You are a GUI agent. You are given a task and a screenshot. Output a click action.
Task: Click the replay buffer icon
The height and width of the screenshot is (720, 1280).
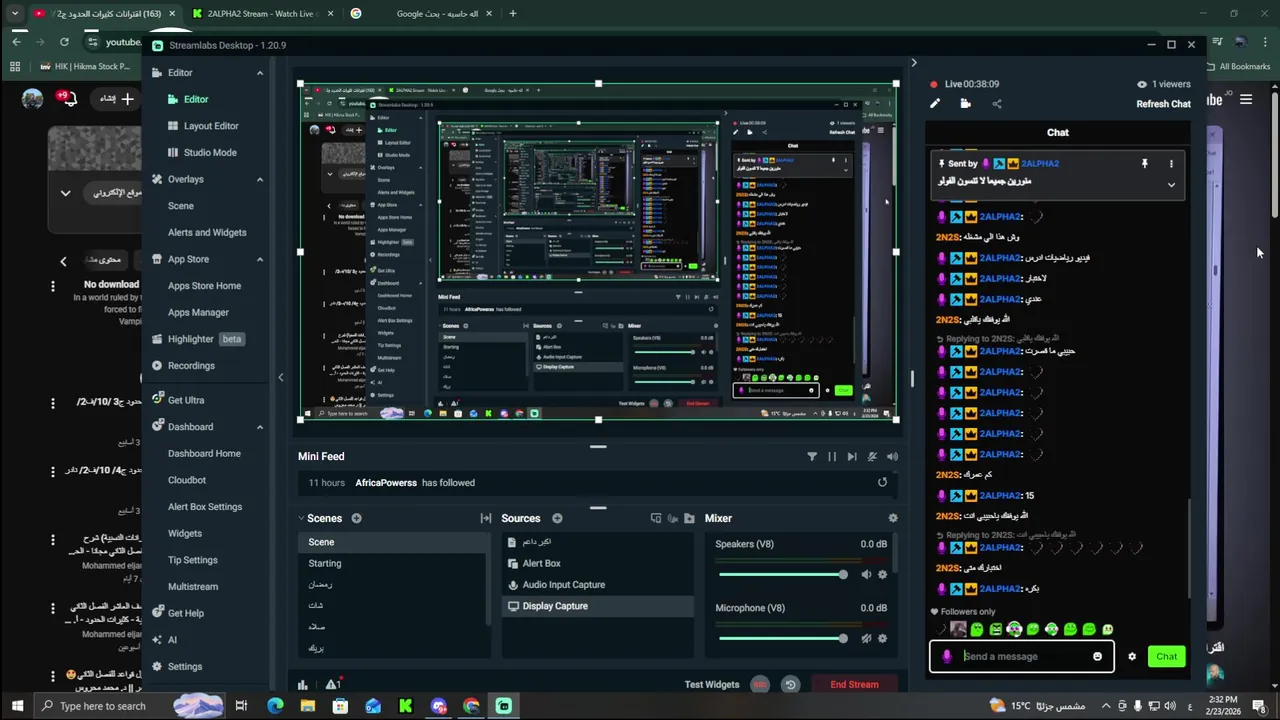point(790,685)
